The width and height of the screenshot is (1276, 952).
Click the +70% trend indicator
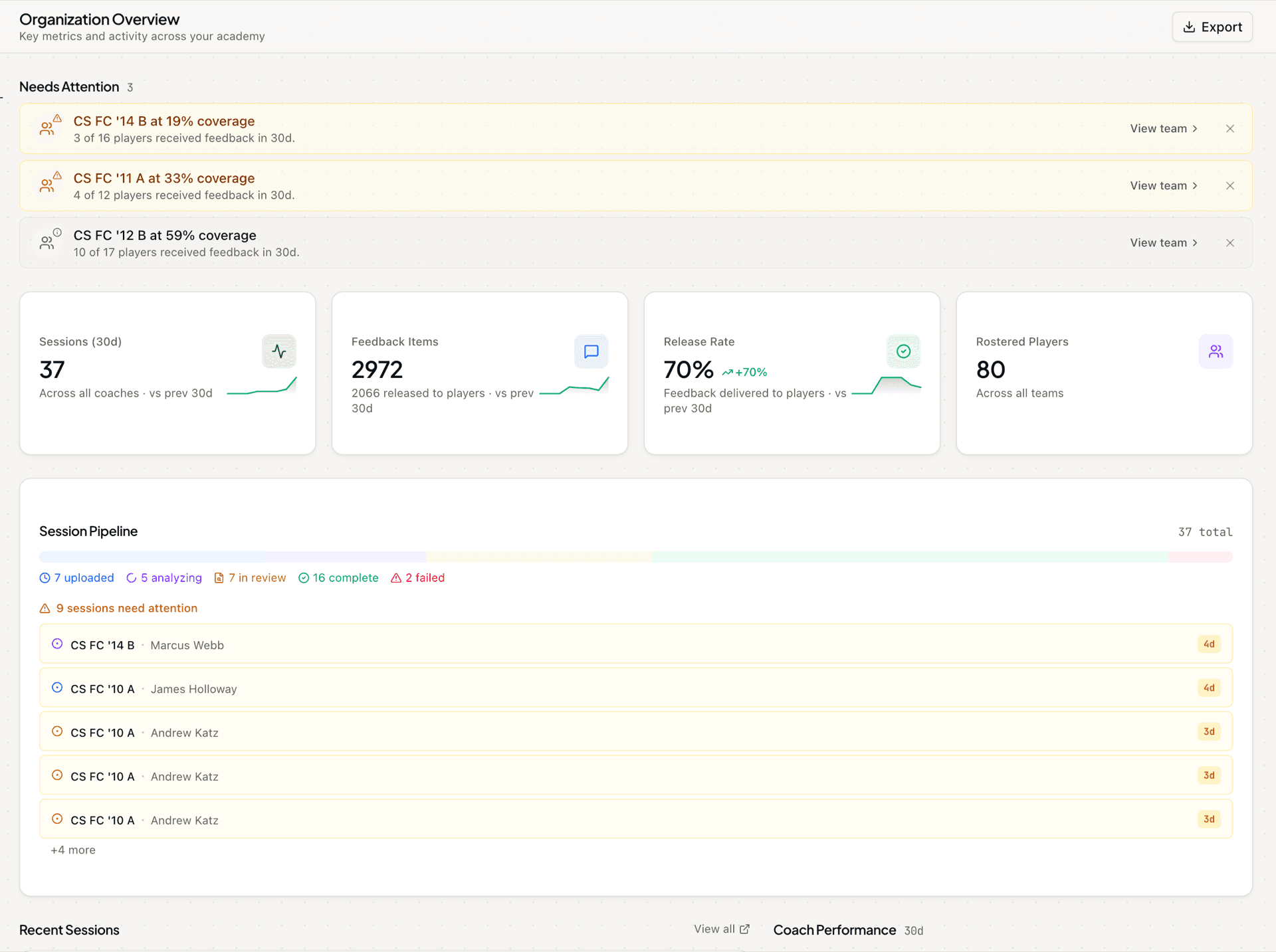tap(744, 373)
